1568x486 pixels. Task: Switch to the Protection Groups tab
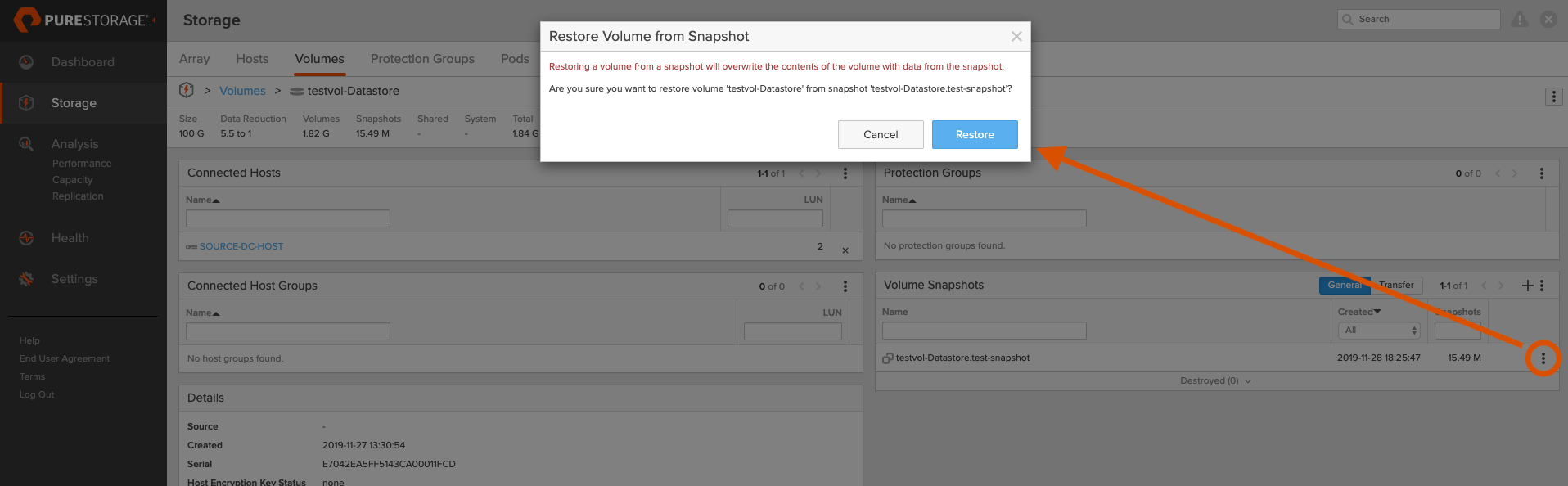click(422, 59)
